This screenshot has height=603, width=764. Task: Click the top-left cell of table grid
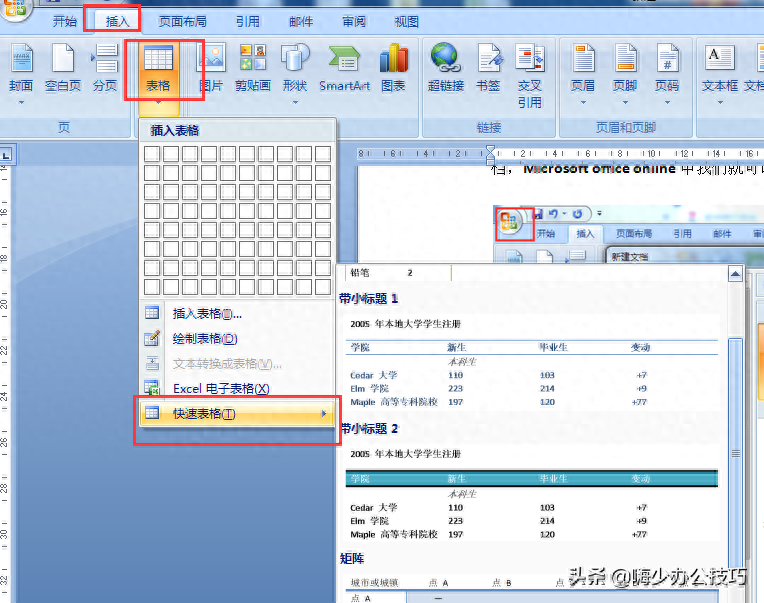click(x=152, y=154)
